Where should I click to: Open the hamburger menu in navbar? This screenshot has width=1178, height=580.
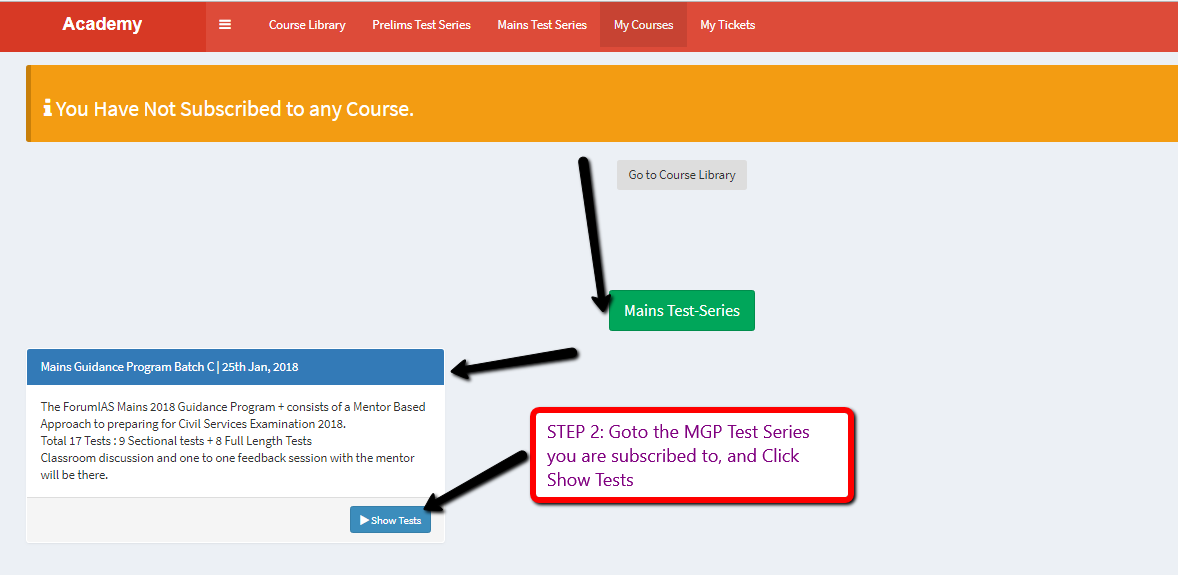(x=225, y=25)
